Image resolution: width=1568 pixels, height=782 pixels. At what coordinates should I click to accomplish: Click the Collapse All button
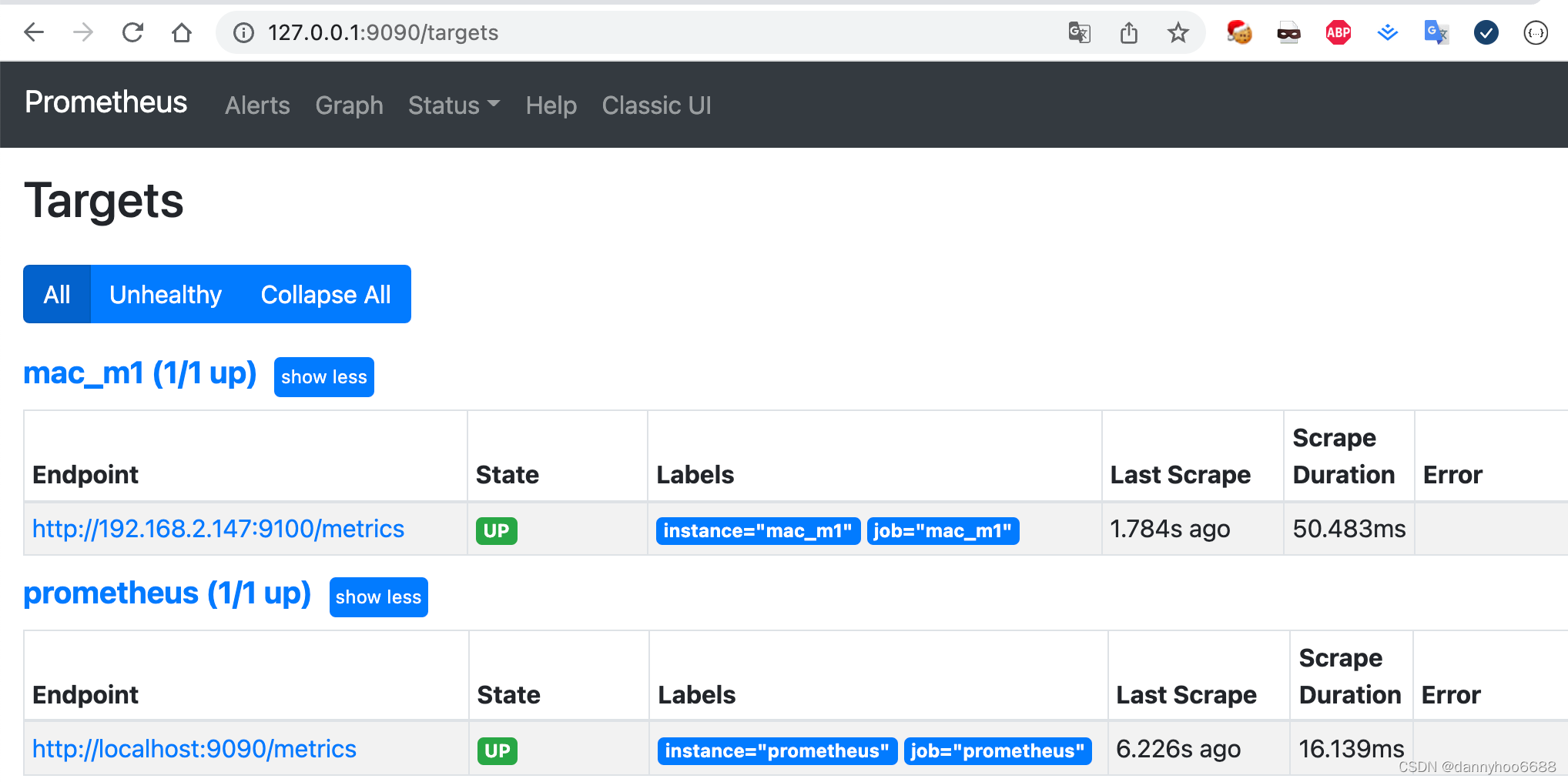pos(326,294)
